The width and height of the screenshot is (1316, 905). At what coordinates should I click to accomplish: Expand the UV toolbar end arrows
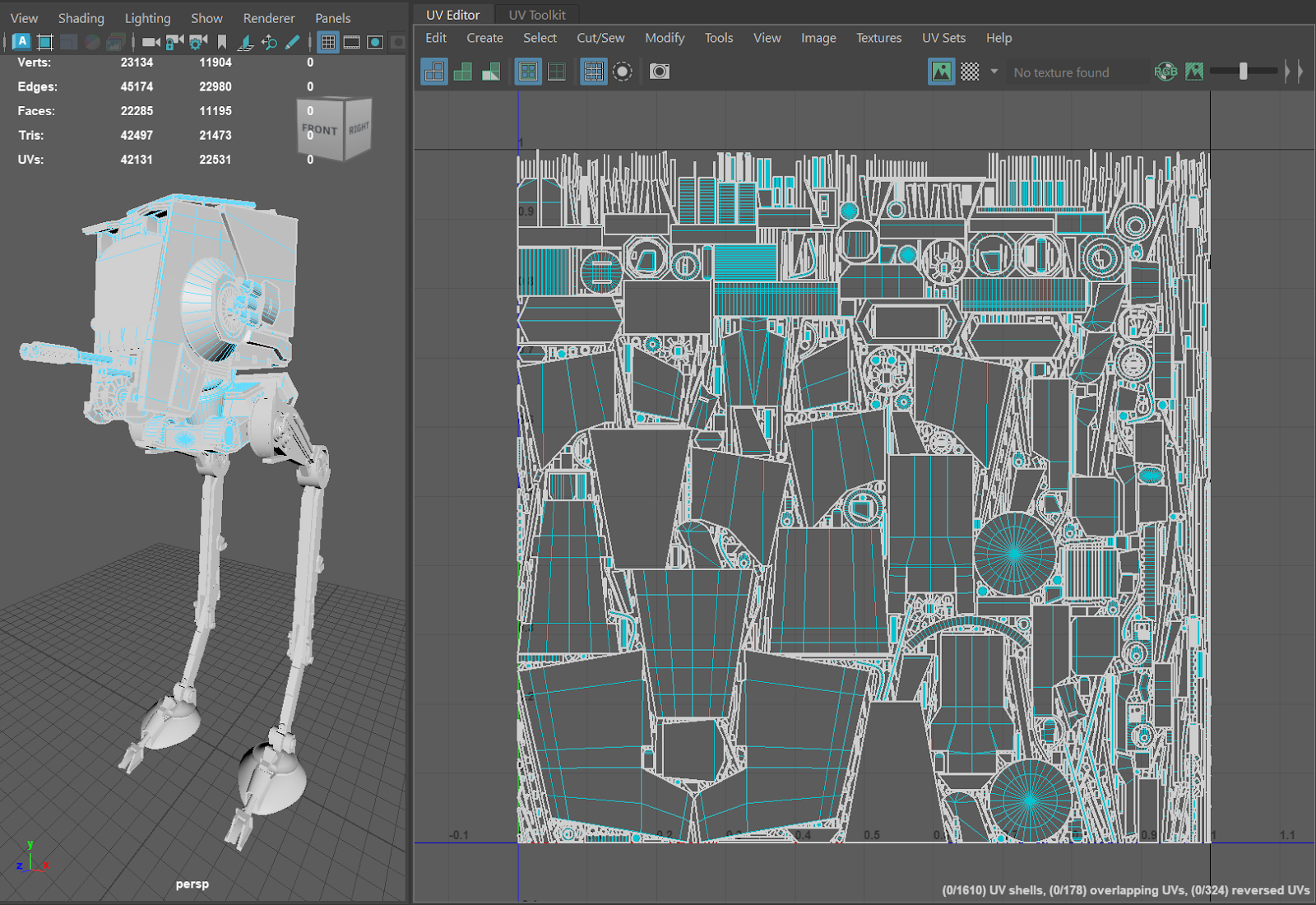[1293, 72]
